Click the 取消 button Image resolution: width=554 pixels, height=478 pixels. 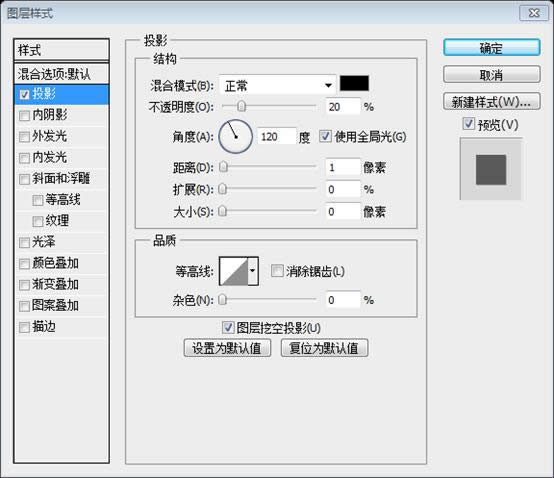coord(491,75)
